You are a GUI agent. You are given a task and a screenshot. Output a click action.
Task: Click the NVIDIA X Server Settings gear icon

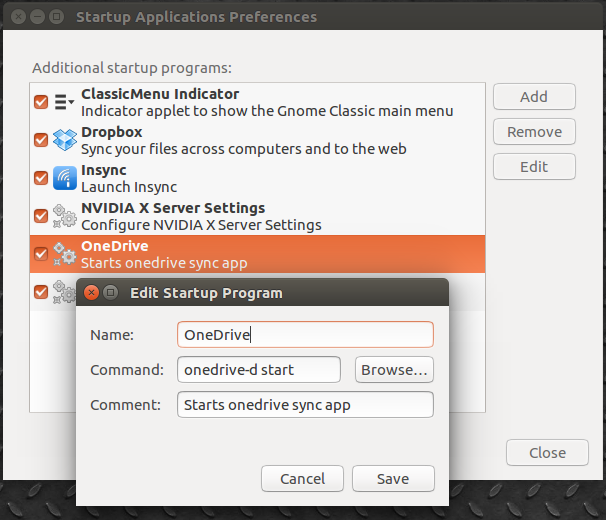coord(65,216)
